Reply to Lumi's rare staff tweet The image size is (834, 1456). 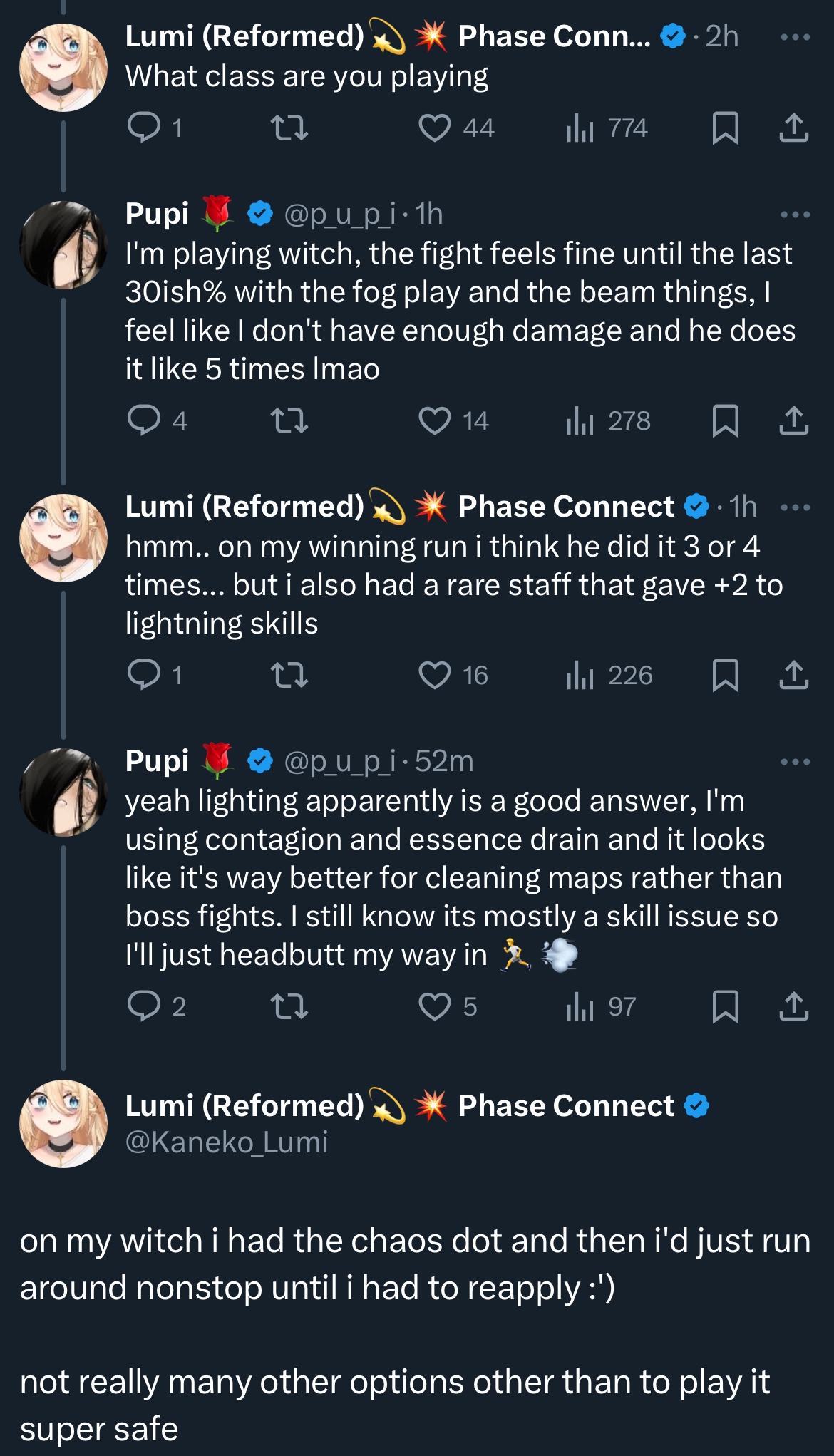tap(144, 676)
